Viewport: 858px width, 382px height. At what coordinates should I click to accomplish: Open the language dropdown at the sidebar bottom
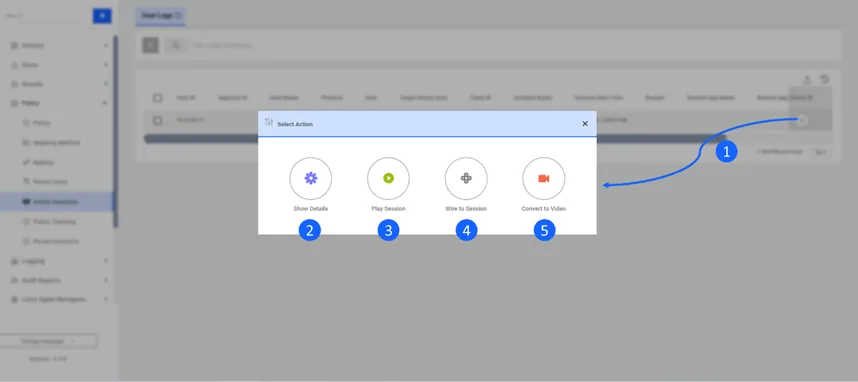pos(49,341)
